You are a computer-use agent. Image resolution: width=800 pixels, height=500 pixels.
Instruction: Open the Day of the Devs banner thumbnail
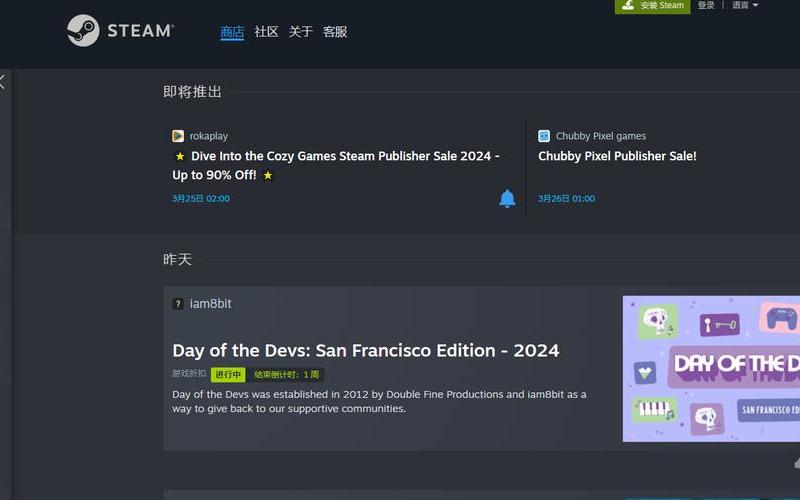pos(711,368)
